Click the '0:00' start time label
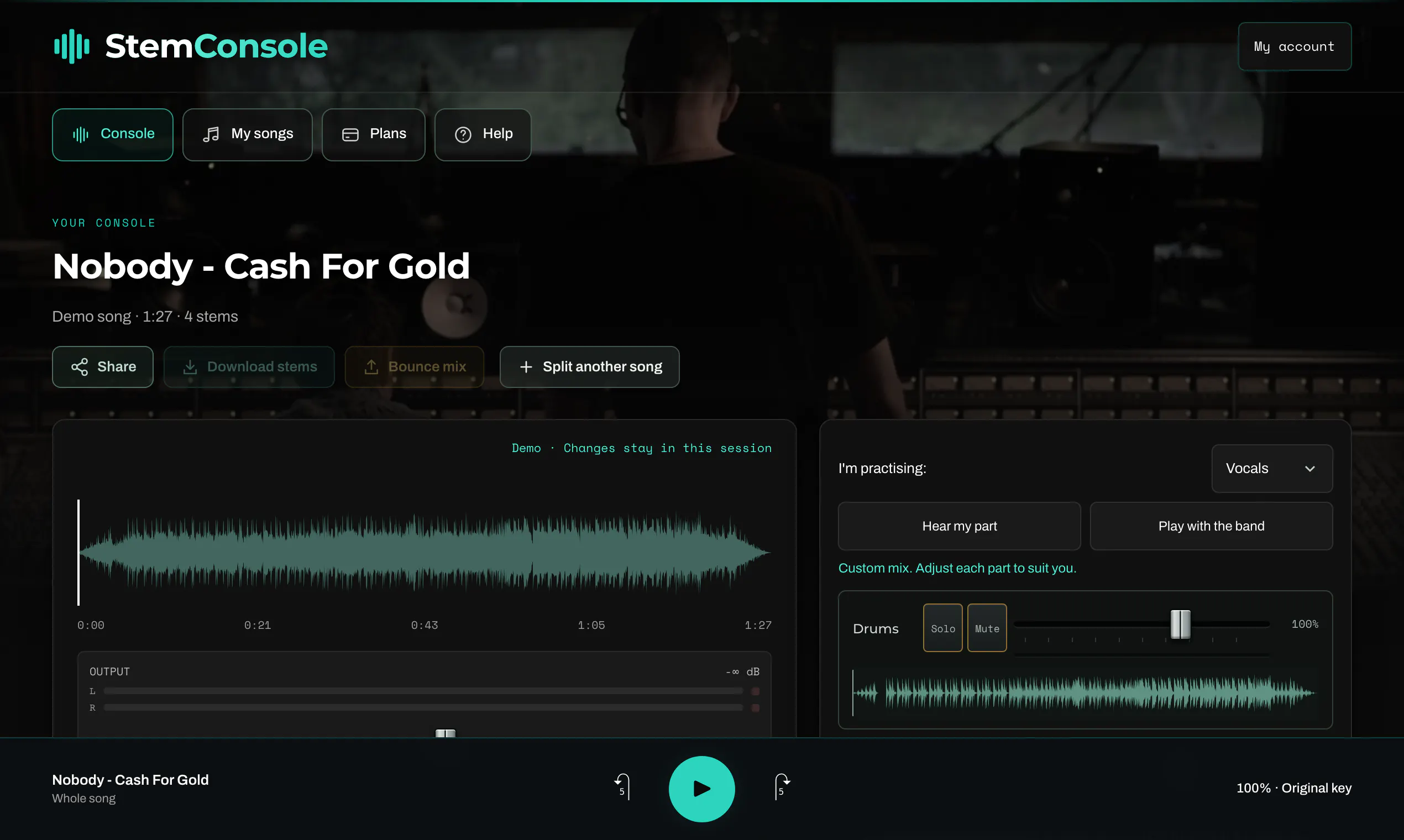The height and width of the screenshot is (840, 1404). click(x=91, y=625)
